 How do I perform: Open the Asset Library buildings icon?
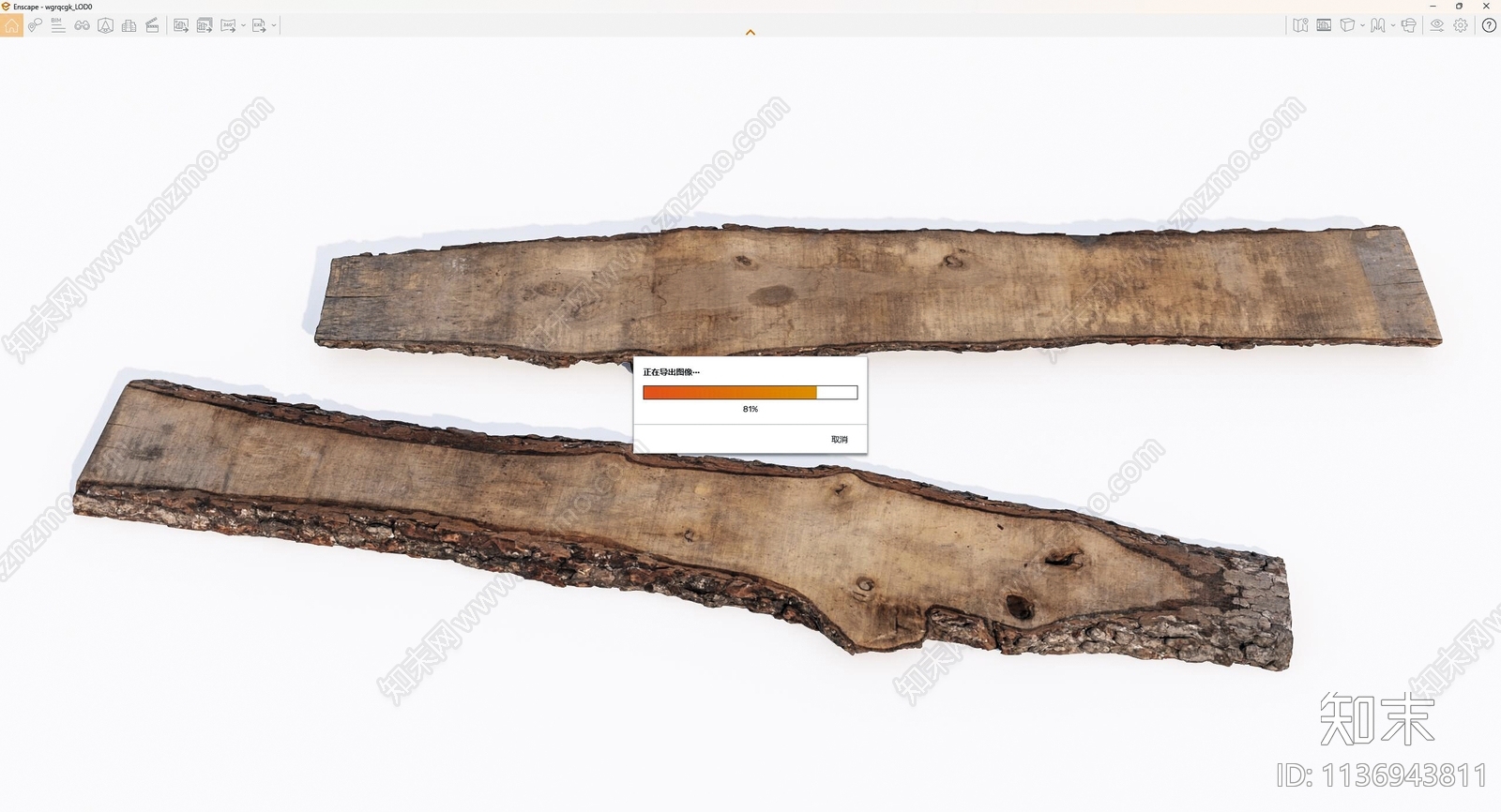129,25
